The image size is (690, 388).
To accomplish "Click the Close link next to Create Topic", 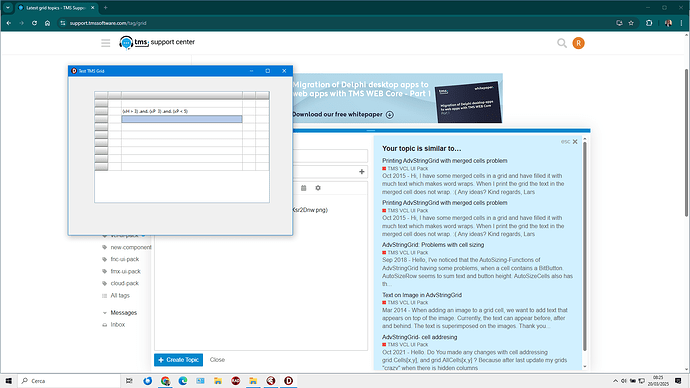I will [217, 360].
